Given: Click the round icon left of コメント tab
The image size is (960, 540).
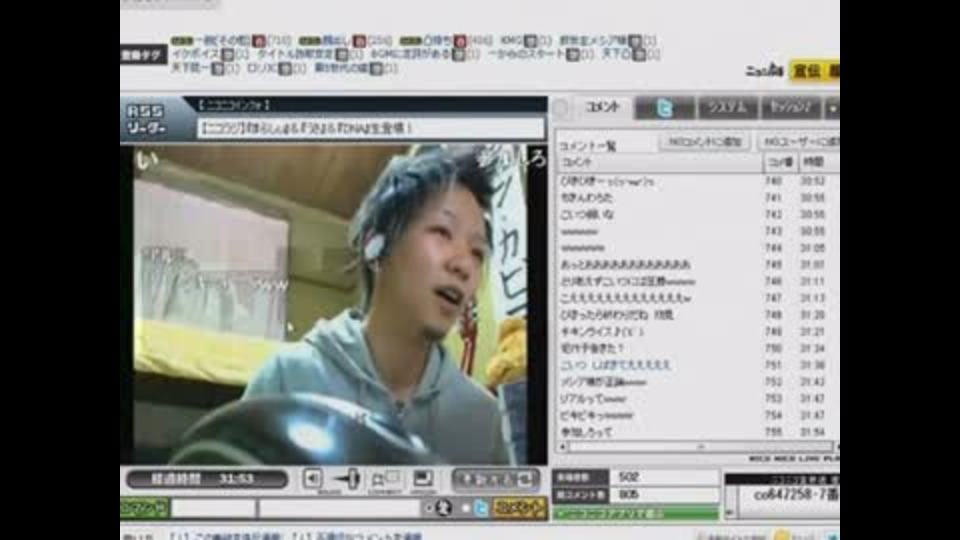Looking at the screenshot, I should click(x=561, y=108).
